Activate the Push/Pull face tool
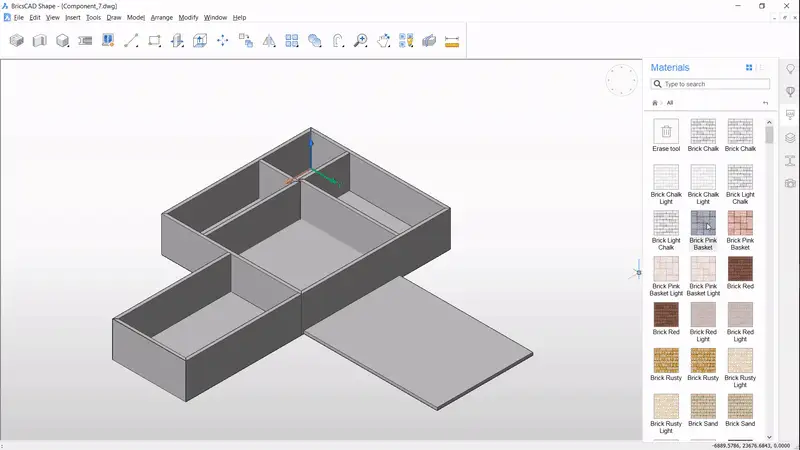800x450 pixels. click(177, 40)
